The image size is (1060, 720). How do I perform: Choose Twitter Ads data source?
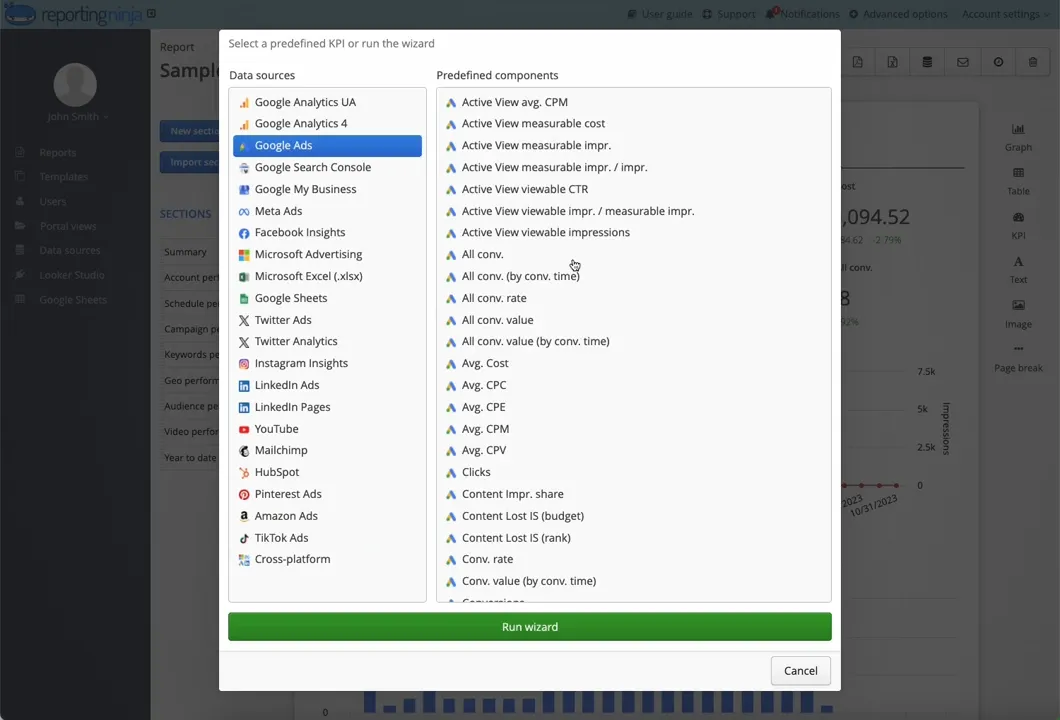click(327, 320)
